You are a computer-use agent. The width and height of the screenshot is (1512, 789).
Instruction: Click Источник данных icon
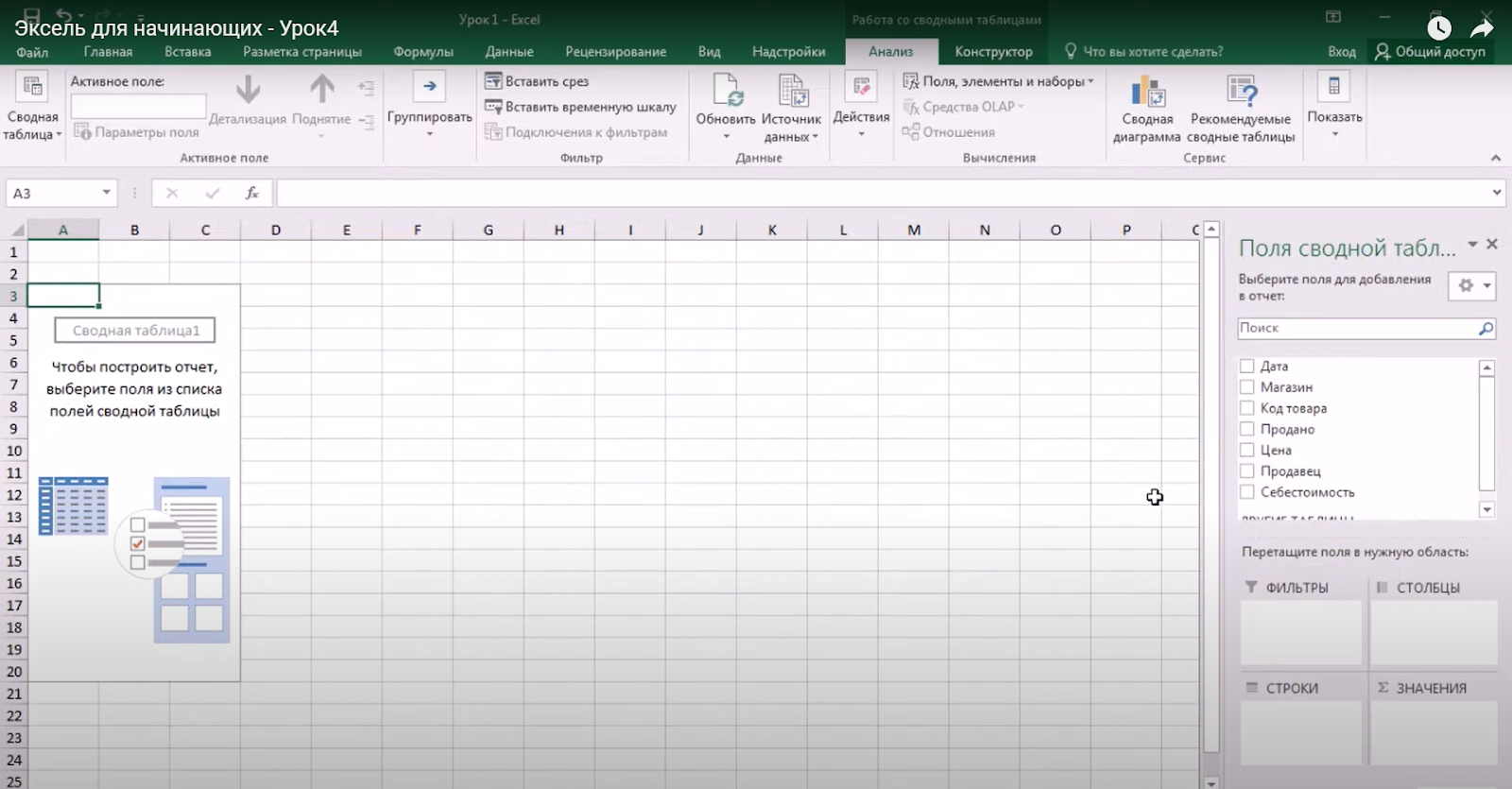click(793, 90)
